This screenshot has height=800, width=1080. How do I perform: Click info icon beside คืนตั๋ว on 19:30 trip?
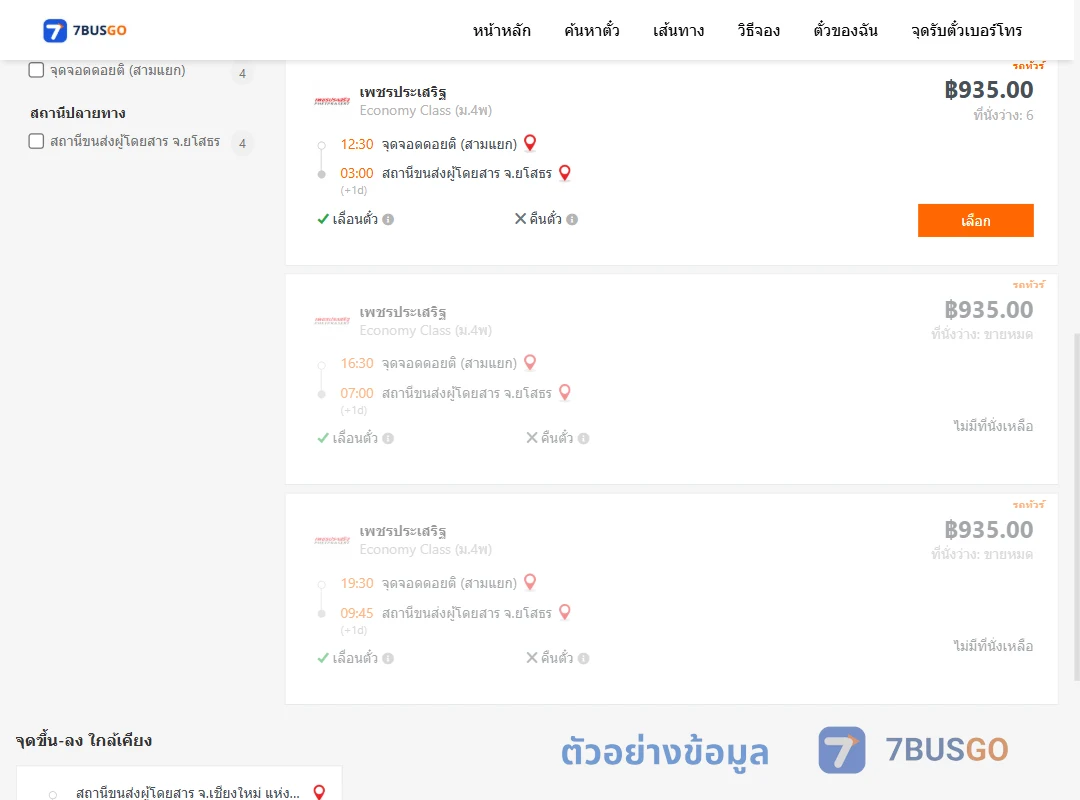point(583,658)
